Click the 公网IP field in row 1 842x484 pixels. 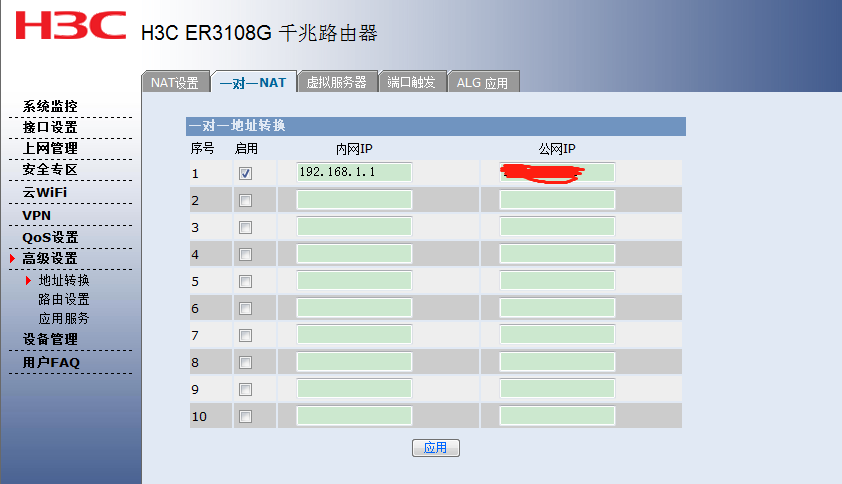coord(557,172)
